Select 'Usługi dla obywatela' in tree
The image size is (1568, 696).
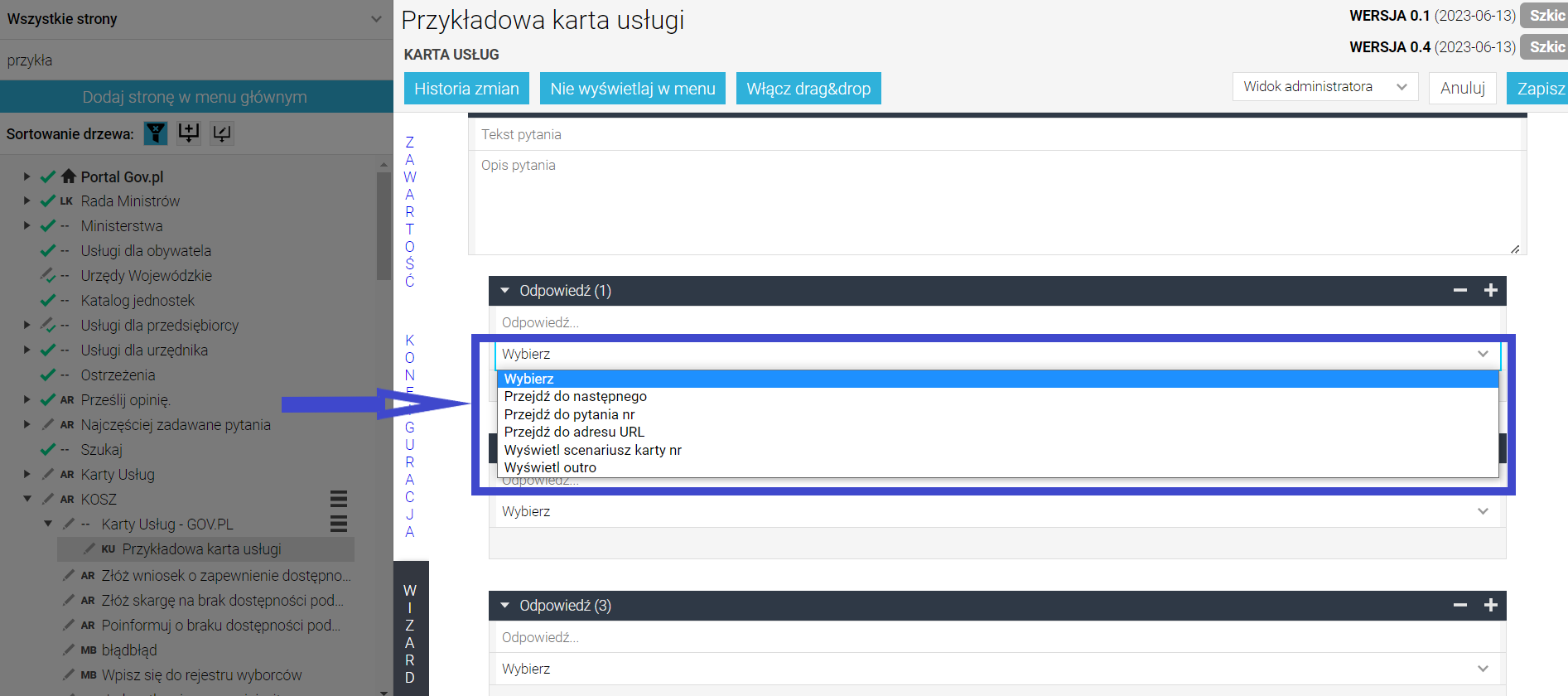pyautogui.click(x=146, y=250)
